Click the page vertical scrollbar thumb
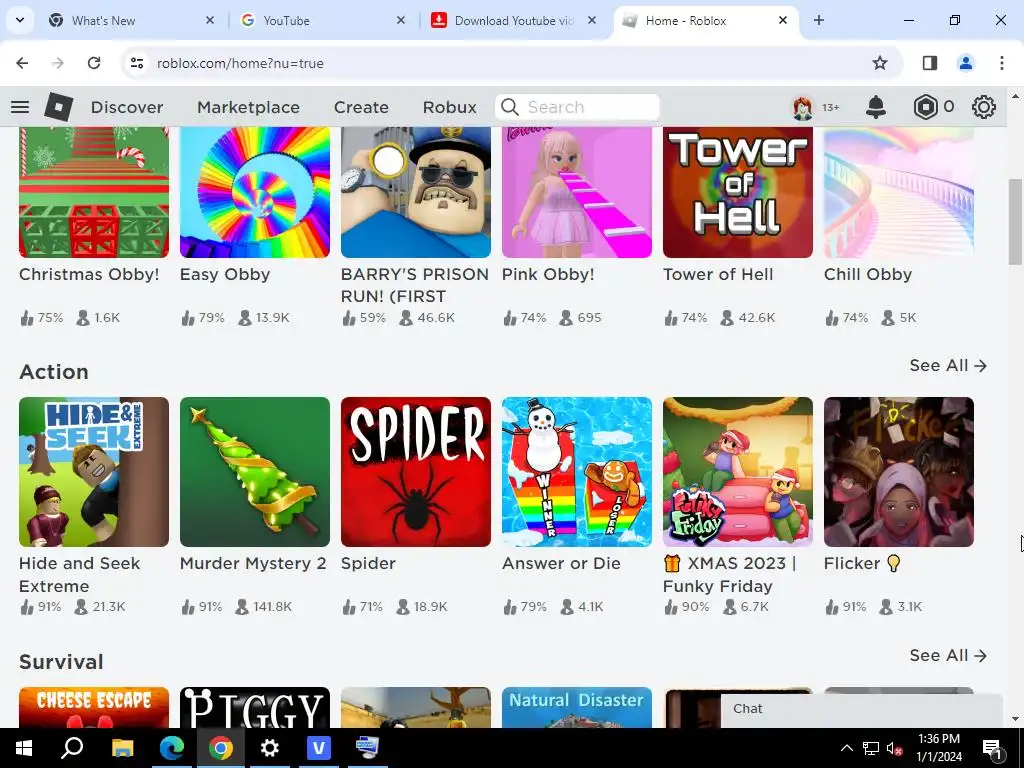Image resolution: width=1024 pixels, height=768 pixels. [1015, 221]
